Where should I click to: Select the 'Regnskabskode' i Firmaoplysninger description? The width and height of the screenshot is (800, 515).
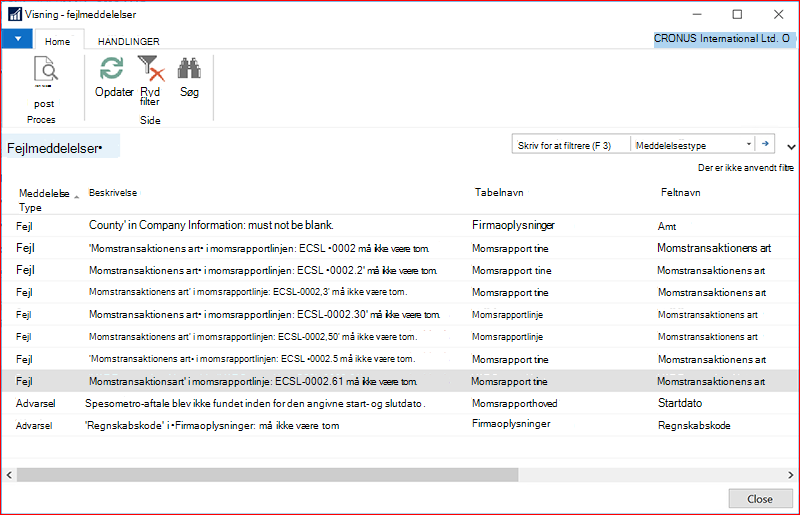click(x=212, y=426)
